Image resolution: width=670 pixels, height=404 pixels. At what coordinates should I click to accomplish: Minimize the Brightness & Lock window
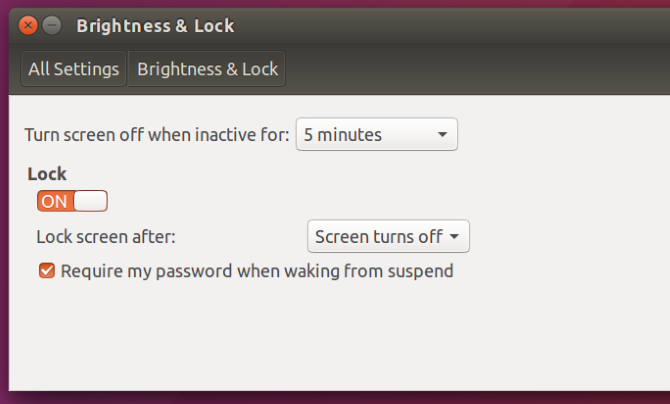[x=52, y=25]
